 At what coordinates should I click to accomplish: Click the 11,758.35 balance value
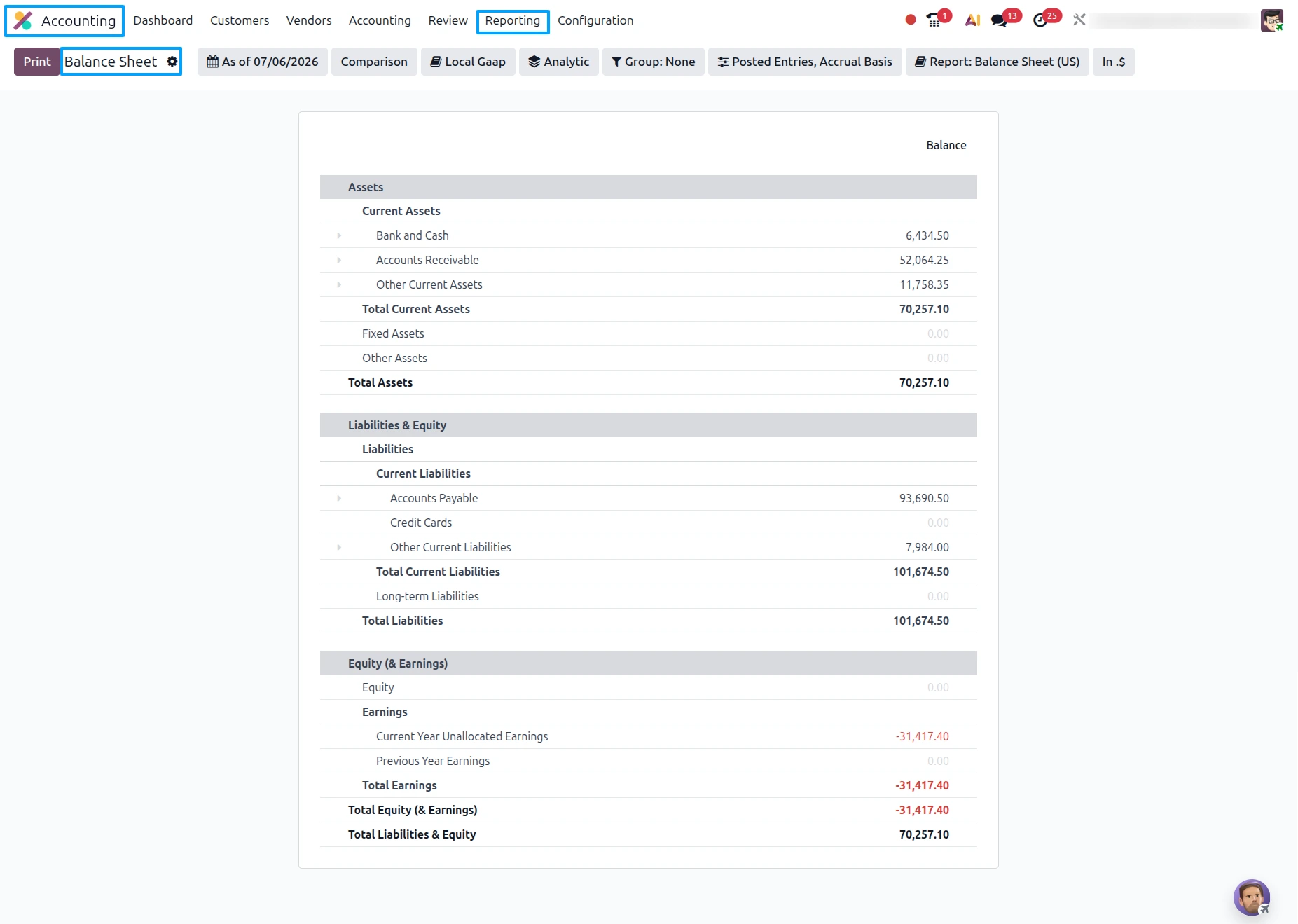[x=924, y=284]
